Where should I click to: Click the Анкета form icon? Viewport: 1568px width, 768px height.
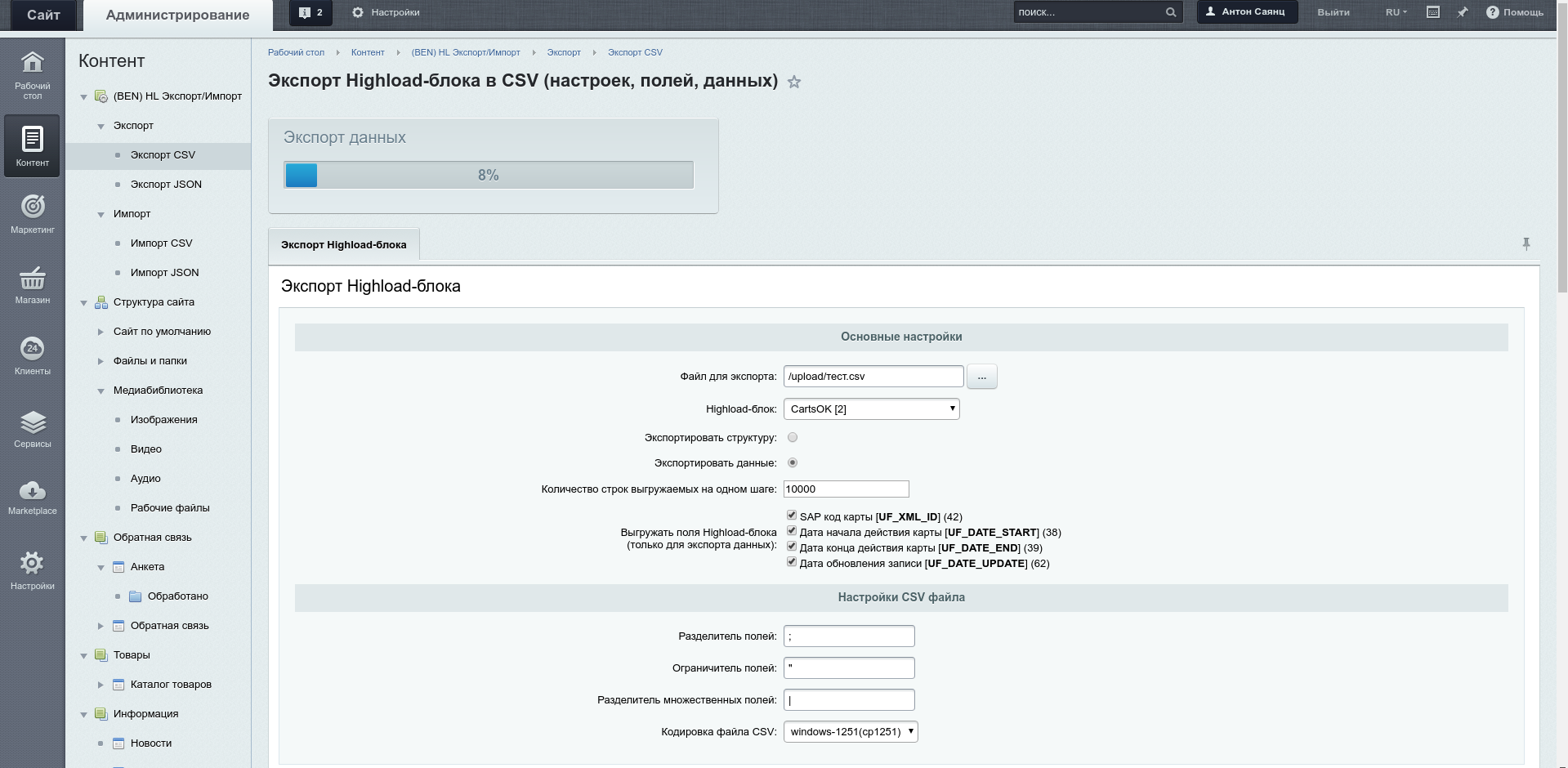click(118, 567)
